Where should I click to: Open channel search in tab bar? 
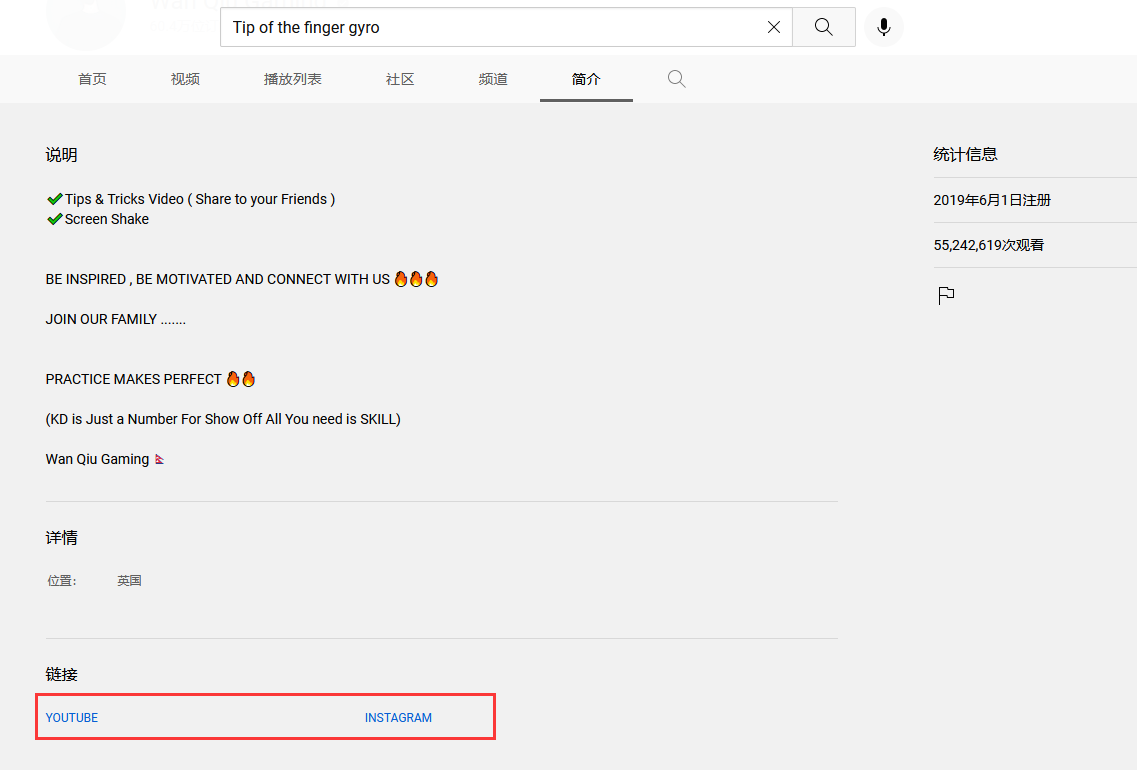677,79
